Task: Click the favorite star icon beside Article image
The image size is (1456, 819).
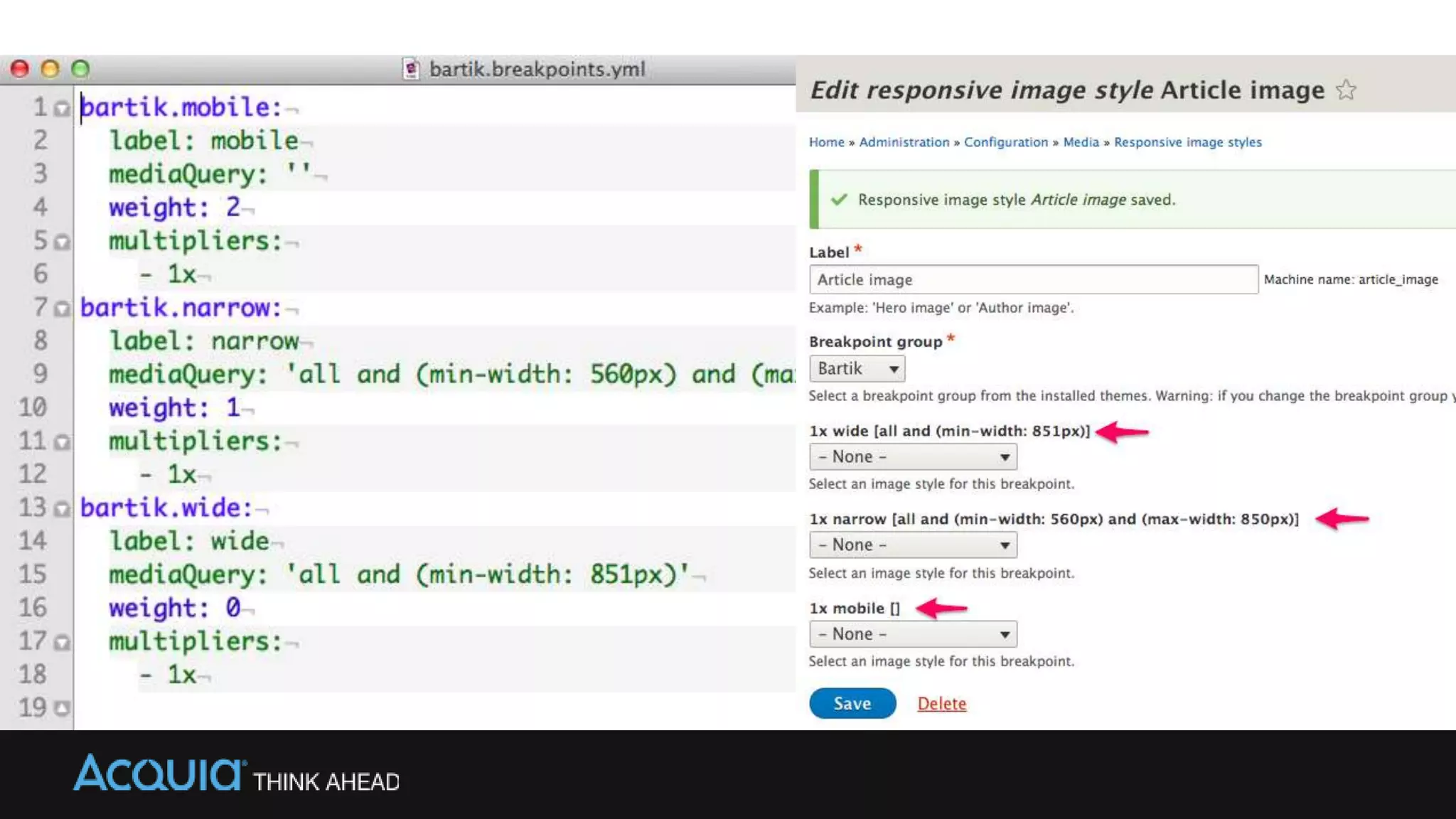Action: click(x=1345, y=90)
